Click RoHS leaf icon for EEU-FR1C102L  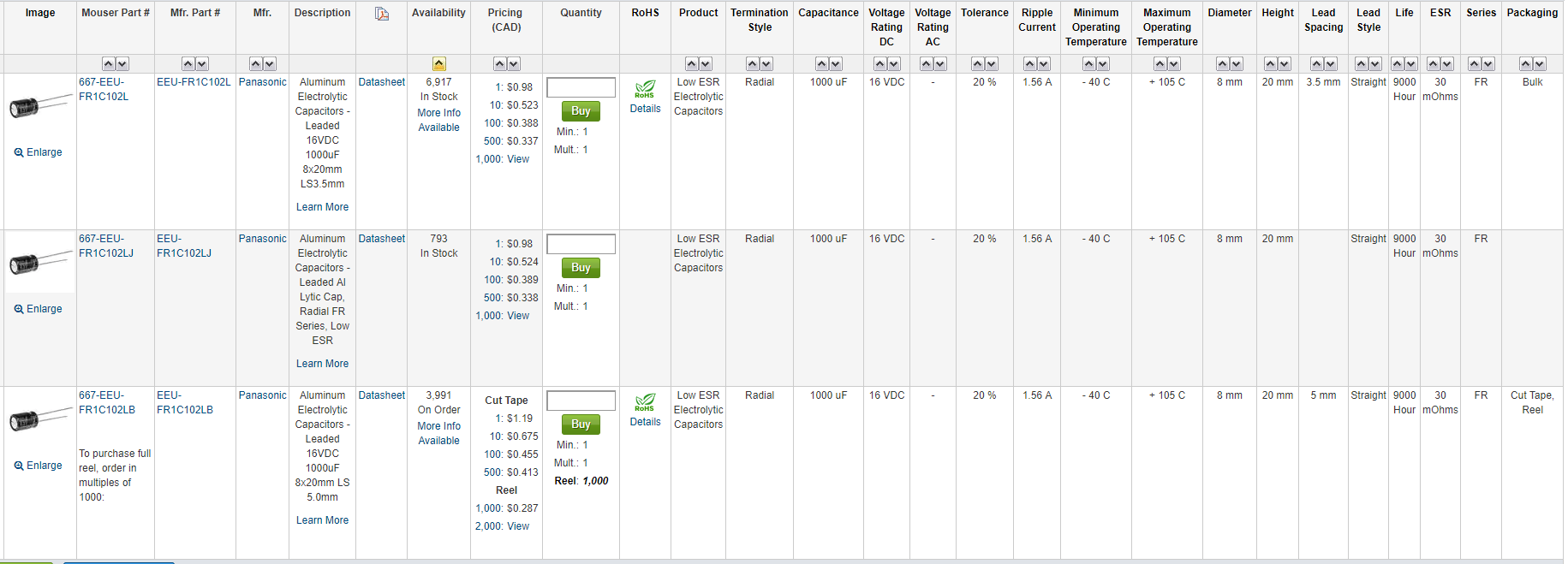645,89
